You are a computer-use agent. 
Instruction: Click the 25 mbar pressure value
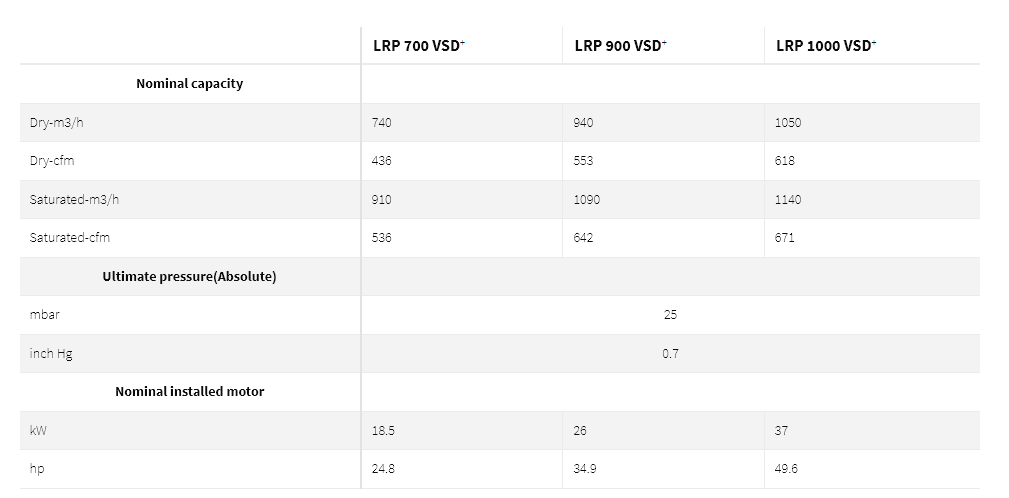point(670,315)
